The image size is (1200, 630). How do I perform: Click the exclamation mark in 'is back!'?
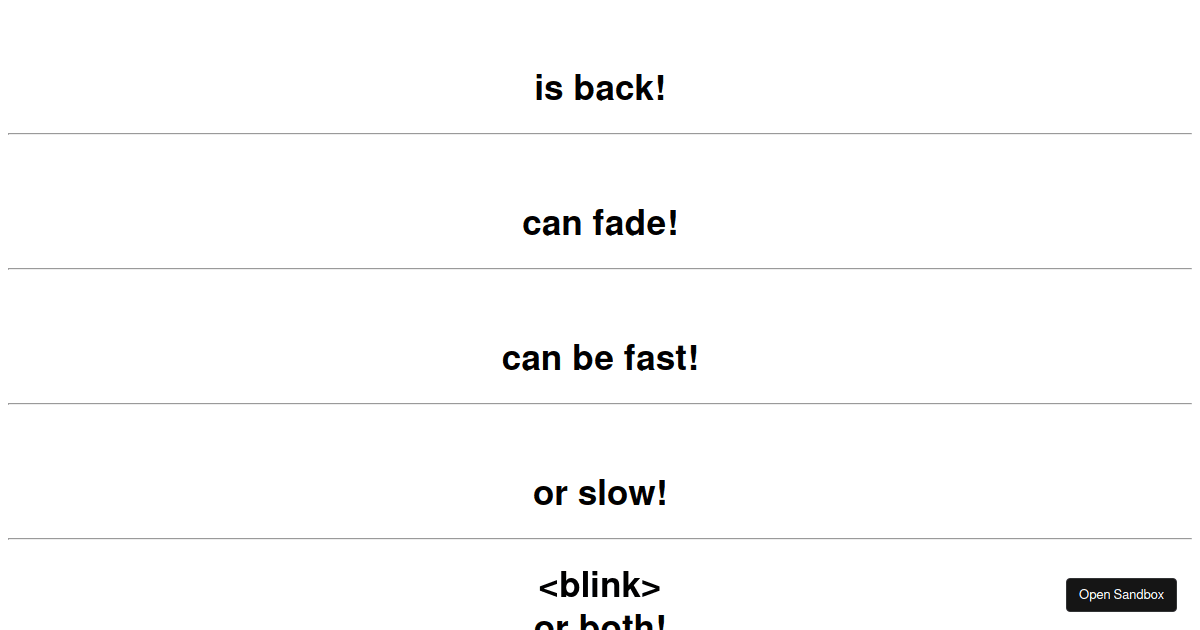pyautogui.click(x=660, y=88)
